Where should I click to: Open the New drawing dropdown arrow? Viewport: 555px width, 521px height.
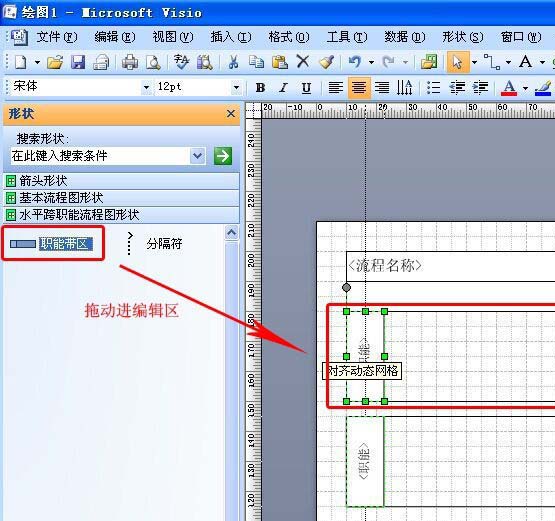click(x=37, y=63)
